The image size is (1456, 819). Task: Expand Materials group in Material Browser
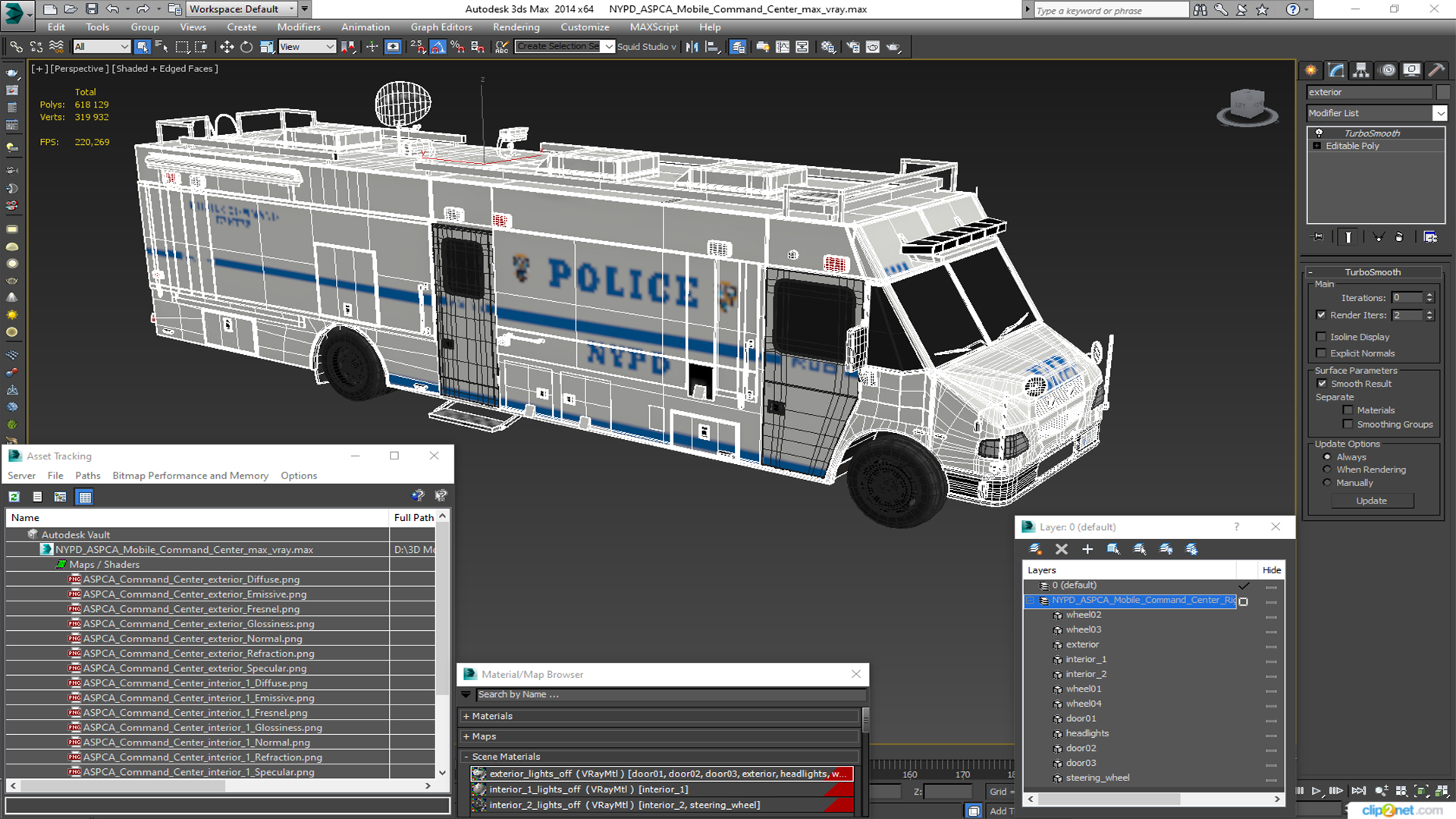466,716
